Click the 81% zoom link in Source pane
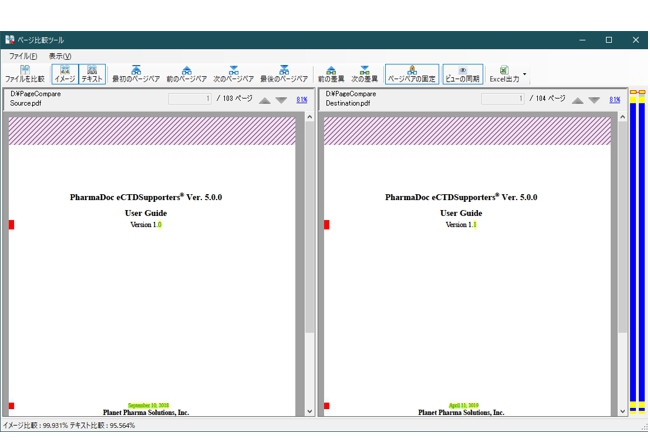Viewport: 650px width, 440px height. tap(302, 100)
